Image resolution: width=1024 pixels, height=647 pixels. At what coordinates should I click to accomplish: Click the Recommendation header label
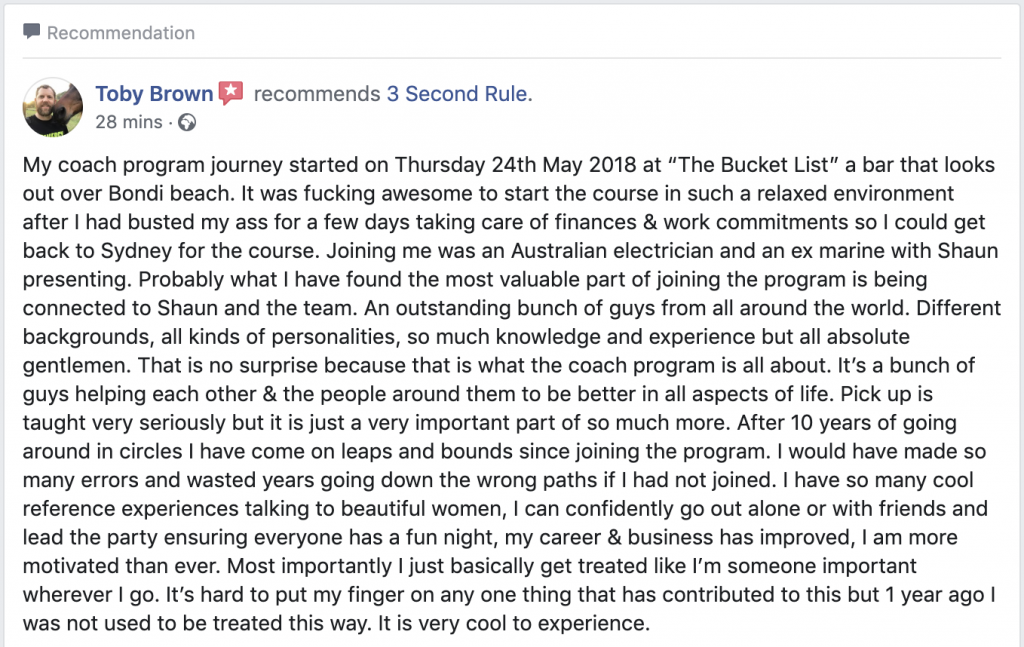pyautogui.click(x=121, y=33)
